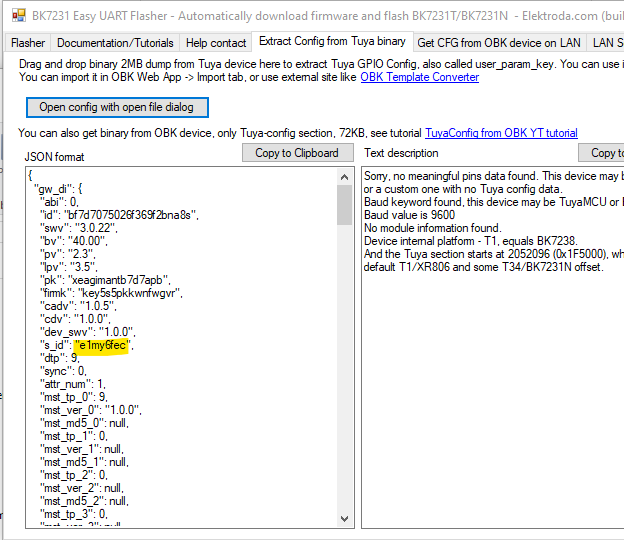Open the Help contact tab
The height and width of the screenshot is (540, 624).
tap(216, 43)
